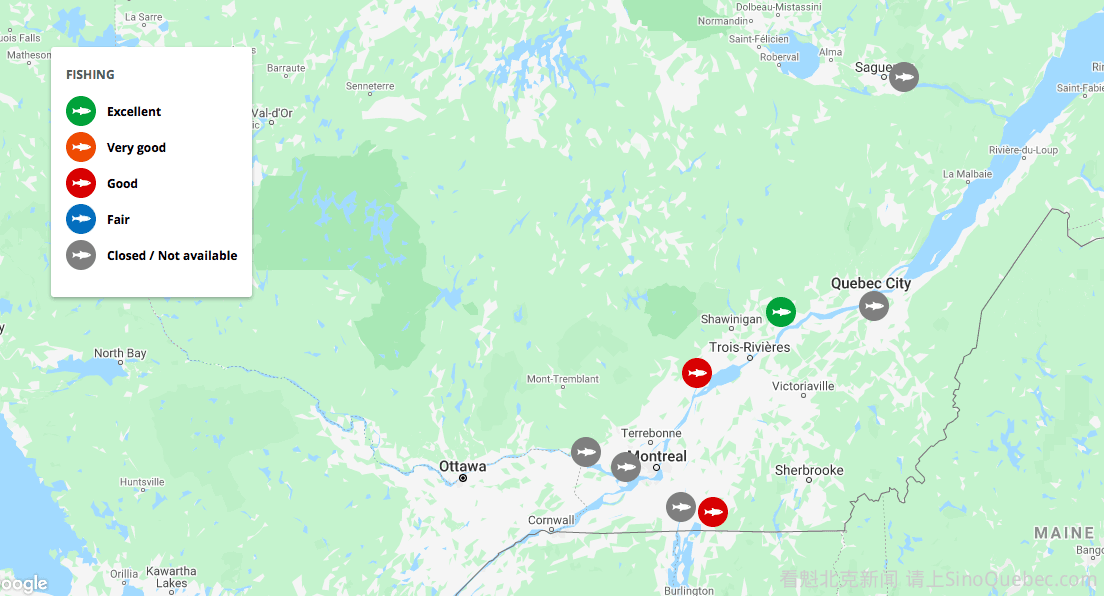
Task: Click the Victoriaville map label
Action: point(803,386)
